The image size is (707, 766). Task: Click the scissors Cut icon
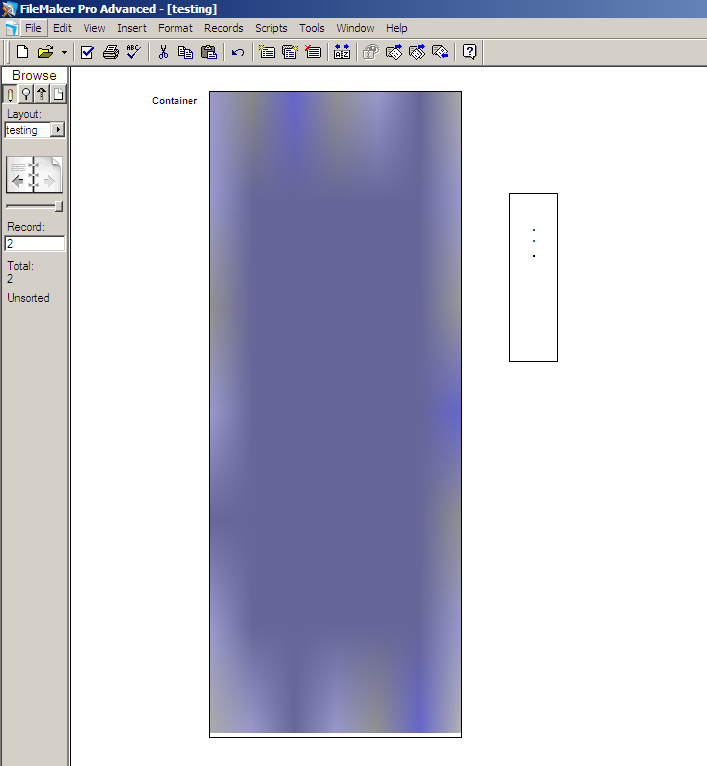point(163,52)
